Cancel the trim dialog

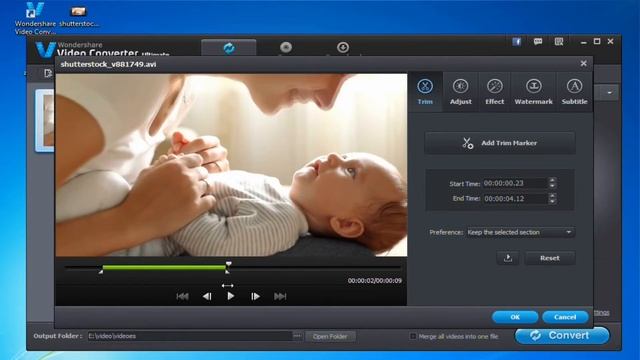tap(565, 317)
